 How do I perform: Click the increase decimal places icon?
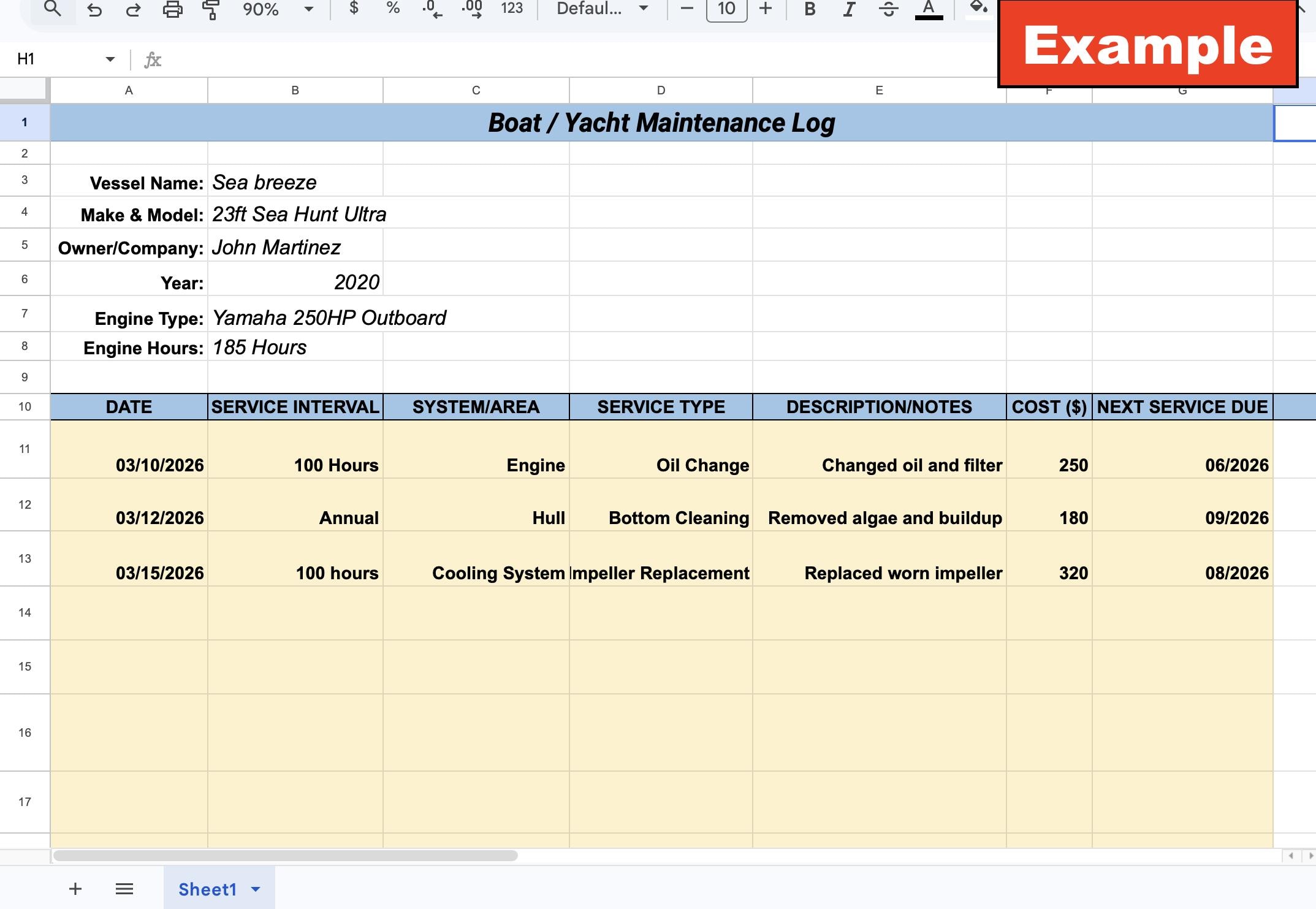pyautogui.click(x=472, y=9)
